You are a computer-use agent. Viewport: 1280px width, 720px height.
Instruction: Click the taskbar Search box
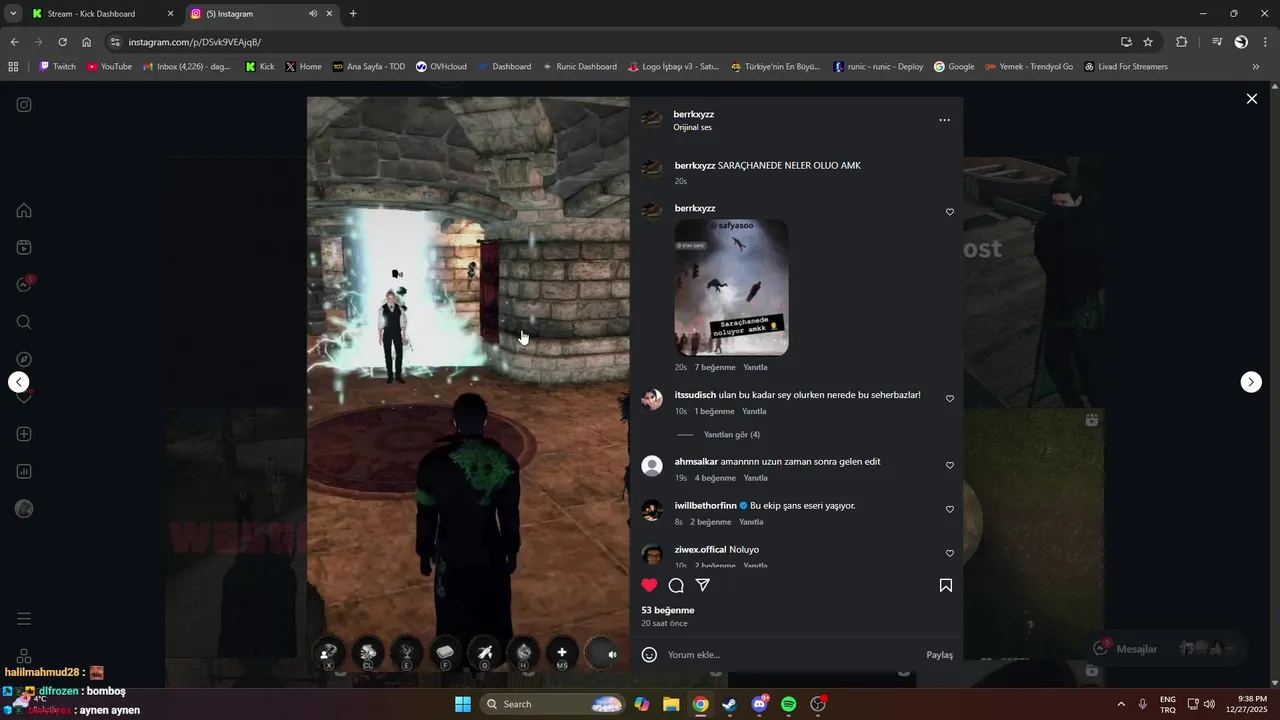coord(553,704)
